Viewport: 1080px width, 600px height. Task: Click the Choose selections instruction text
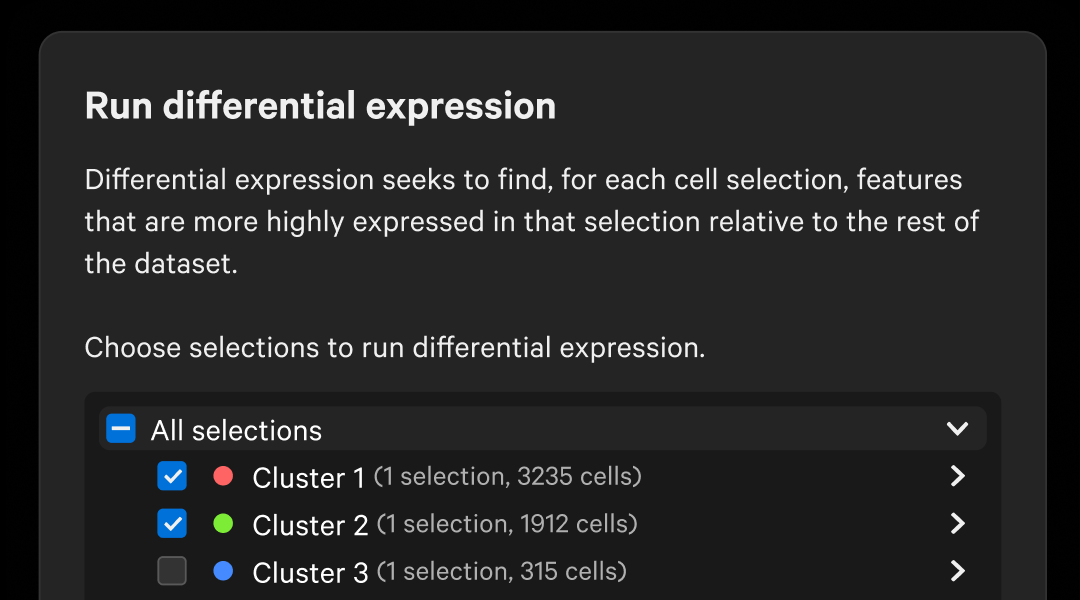tap(395, 348)
